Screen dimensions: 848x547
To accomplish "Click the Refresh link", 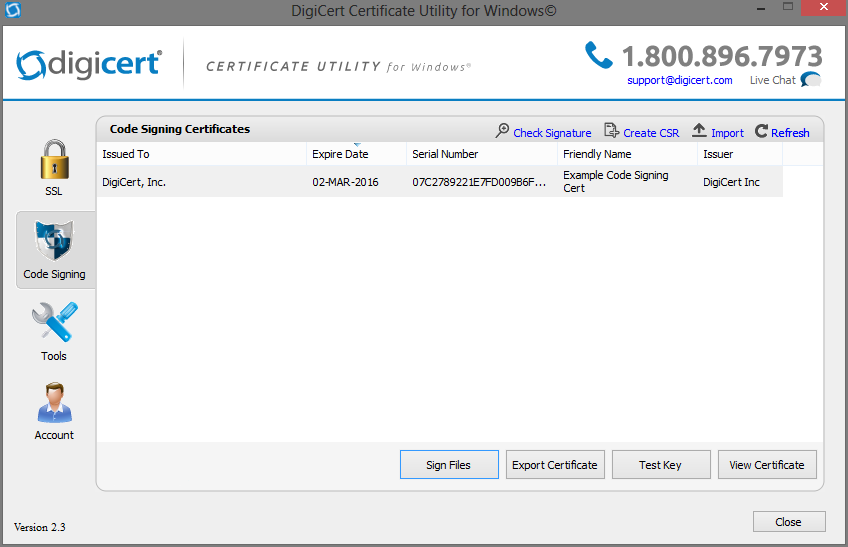I will [790, 133].
